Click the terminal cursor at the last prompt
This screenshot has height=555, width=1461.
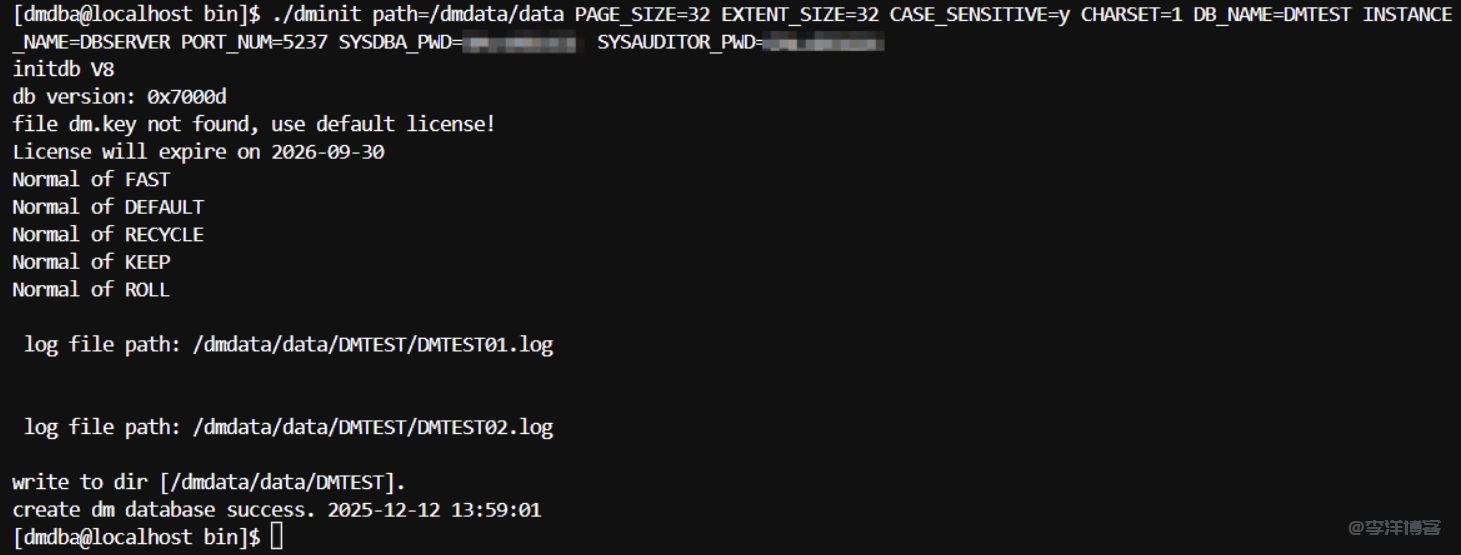point(277,537)
